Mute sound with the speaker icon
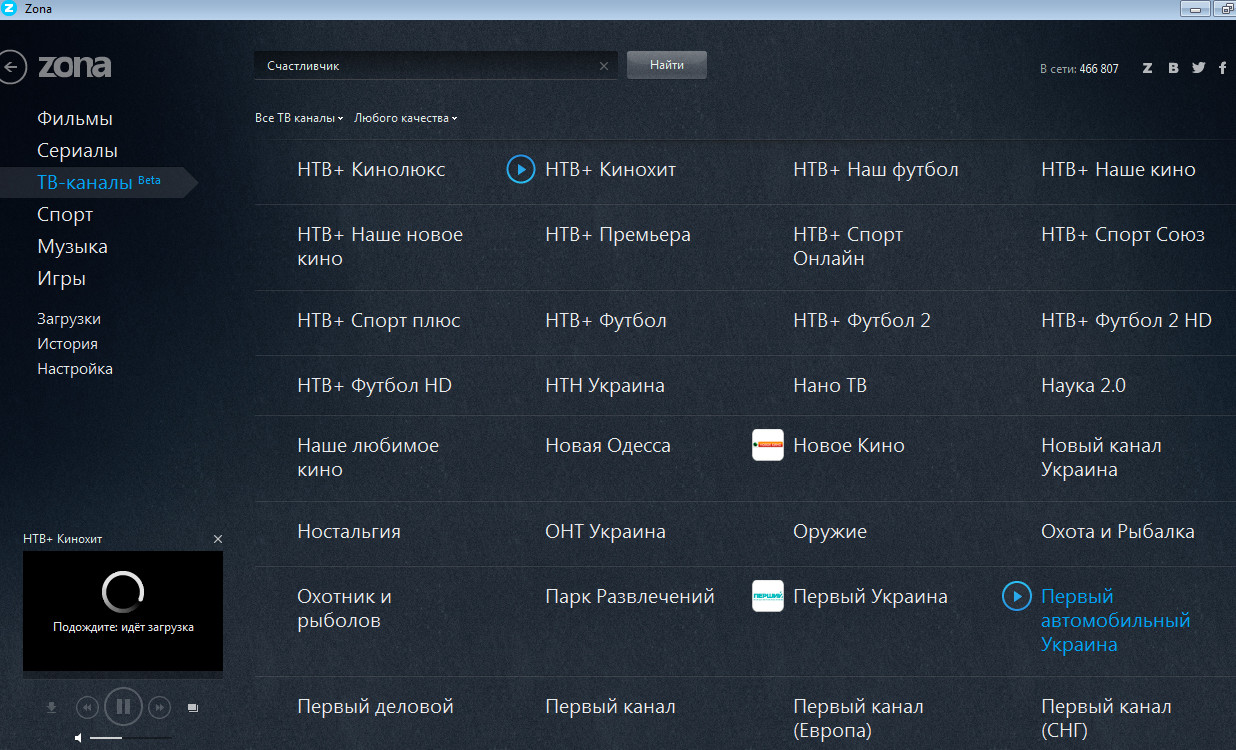Viewport: 1236px width, 750px height. click(x=80, y=738)
